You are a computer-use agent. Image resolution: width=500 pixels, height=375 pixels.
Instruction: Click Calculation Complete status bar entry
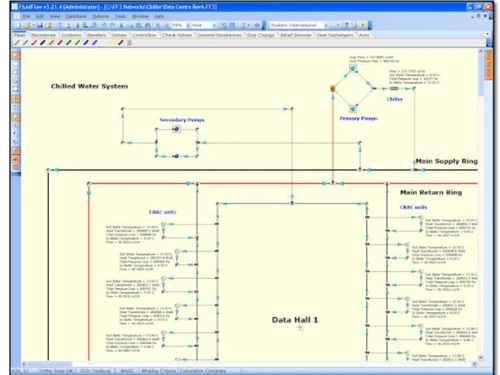tap(203, 371)
